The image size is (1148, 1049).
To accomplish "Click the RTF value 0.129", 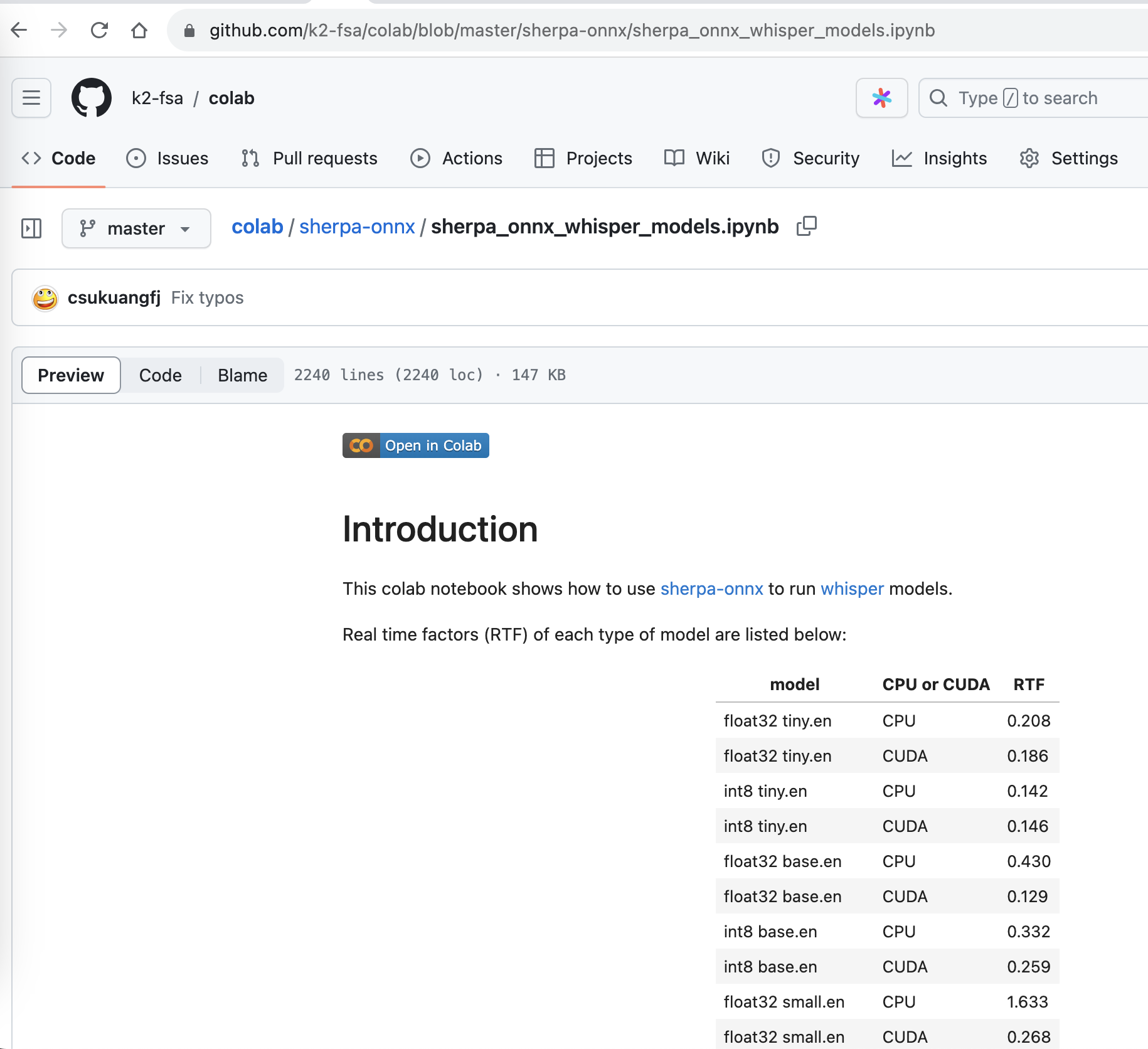I will coord(1028,897).
